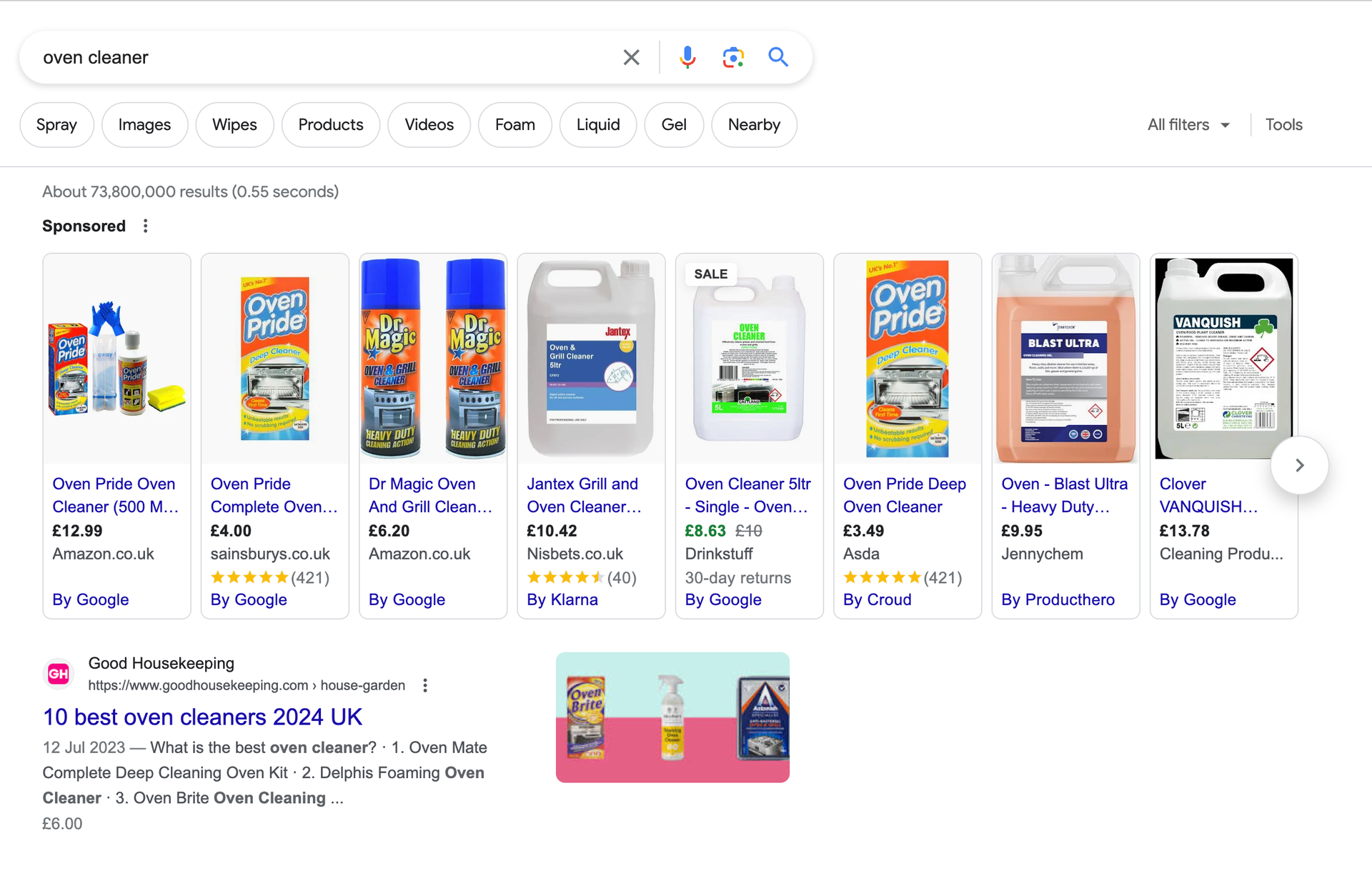Screen dimensions: 1372x871
Task: Open the Tools option
Action: pyautogui.click(x=1283, y=125)
